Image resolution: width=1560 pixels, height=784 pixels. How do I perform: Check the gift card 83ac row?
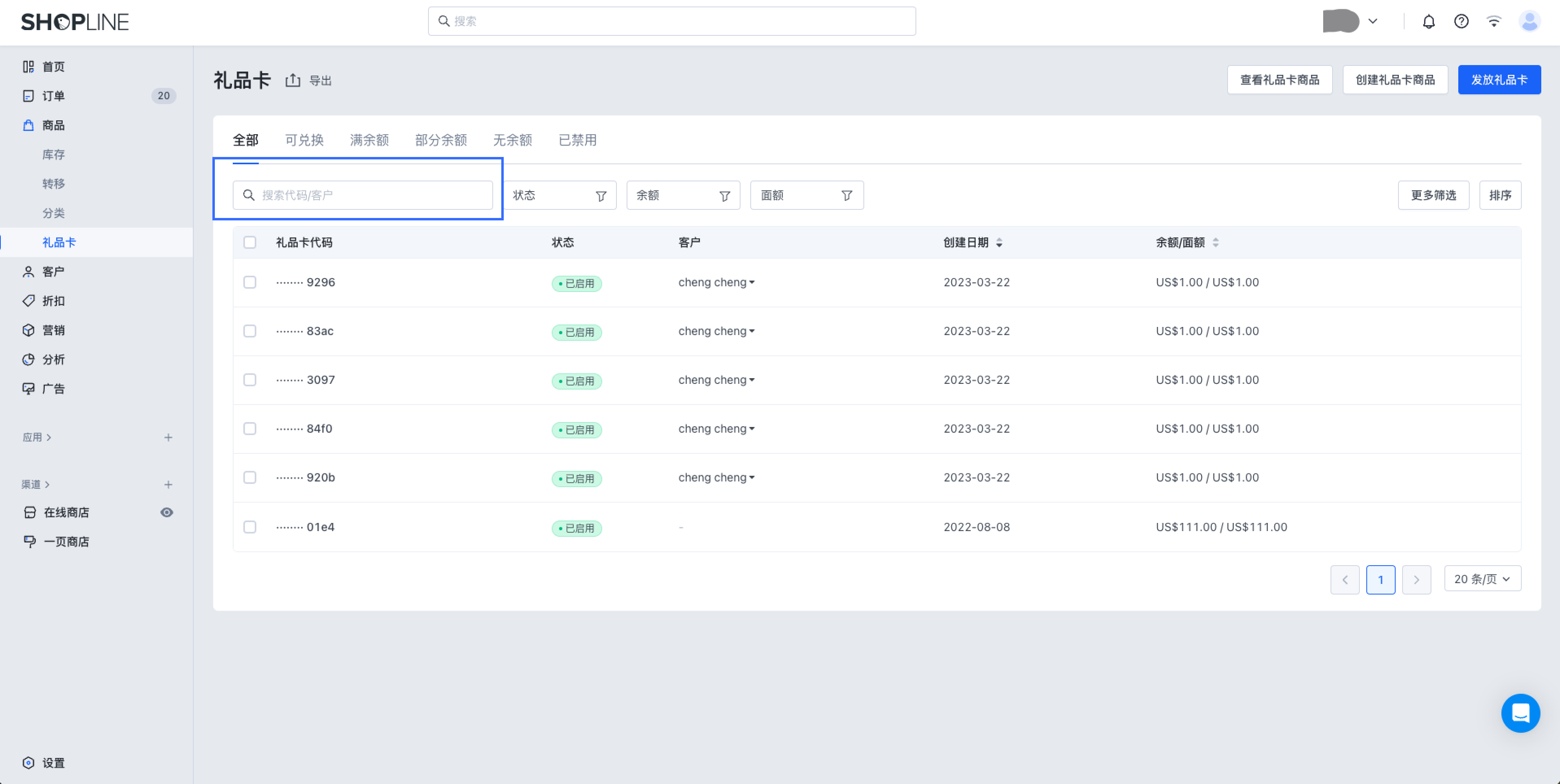click(249, 331)
